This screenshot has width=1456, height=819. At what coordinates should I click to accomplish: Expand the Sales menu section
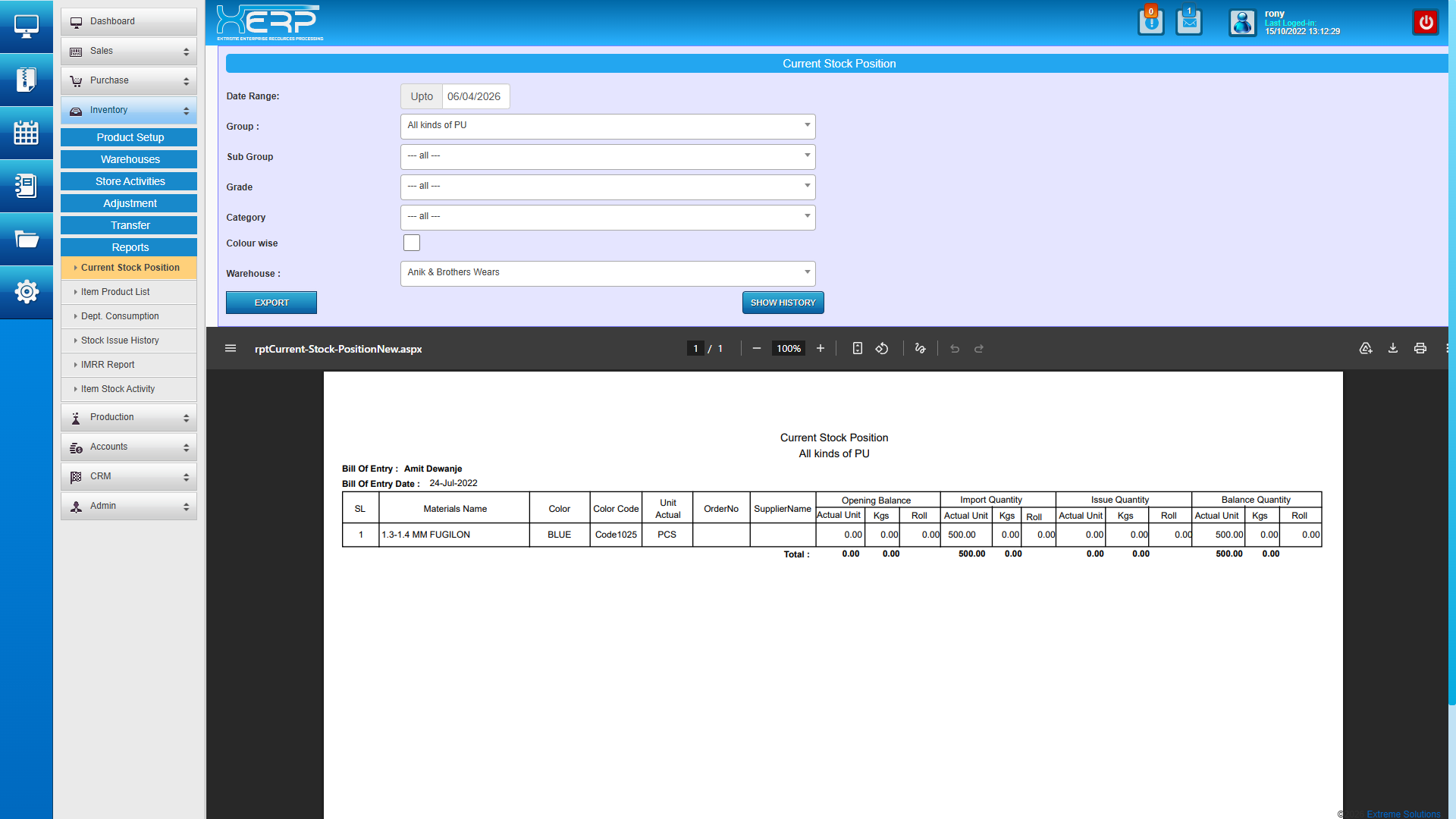point(129,51)
